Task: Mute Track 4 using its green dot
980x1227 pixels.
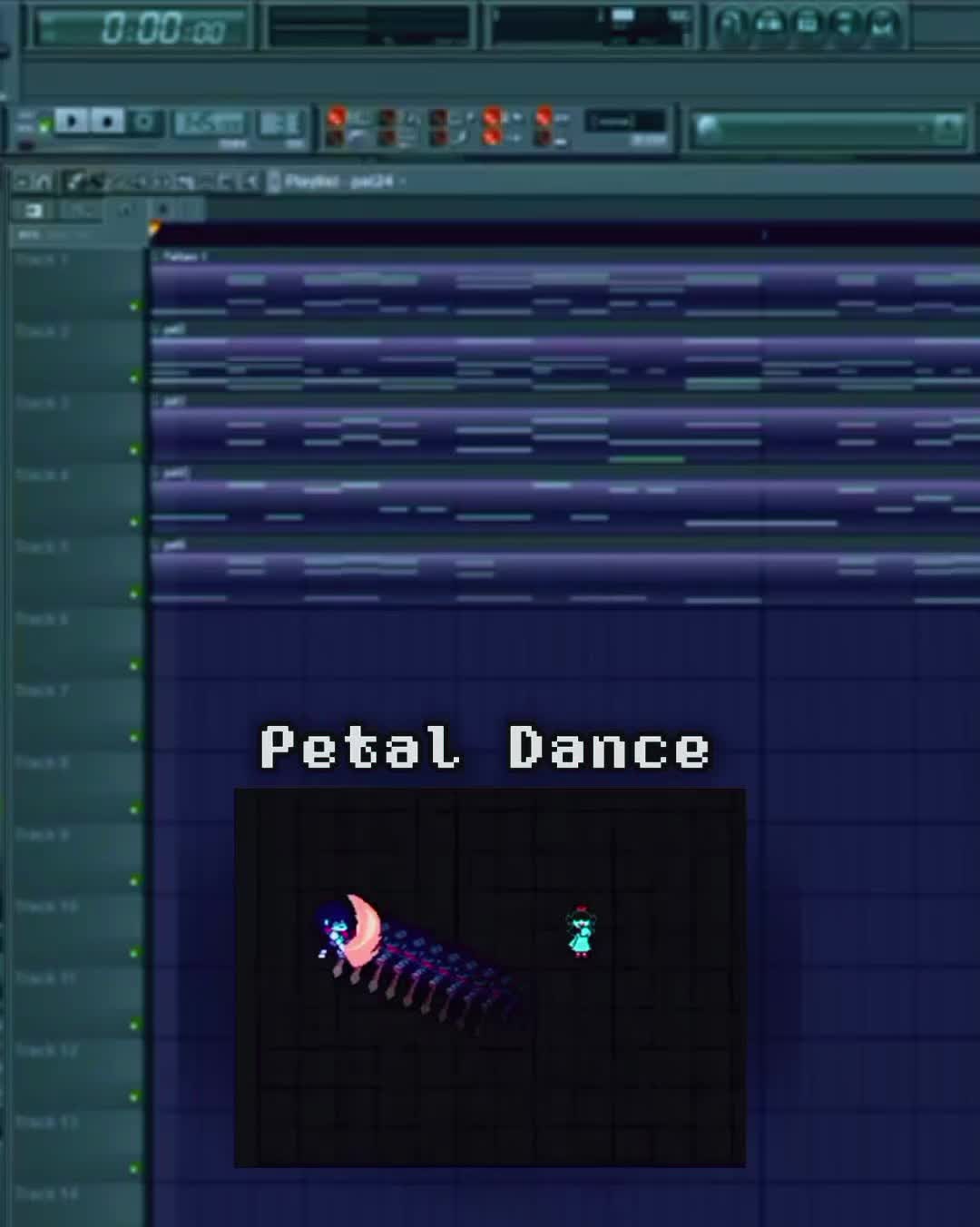Action: click(x=134, y=522)
